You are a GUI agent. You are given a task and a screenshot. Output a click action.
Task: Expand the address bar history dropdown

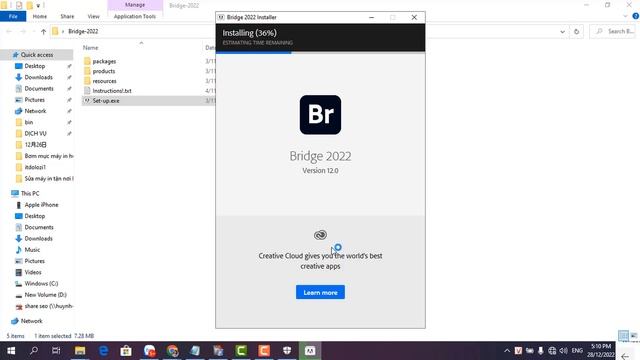(x=562, y=31)
